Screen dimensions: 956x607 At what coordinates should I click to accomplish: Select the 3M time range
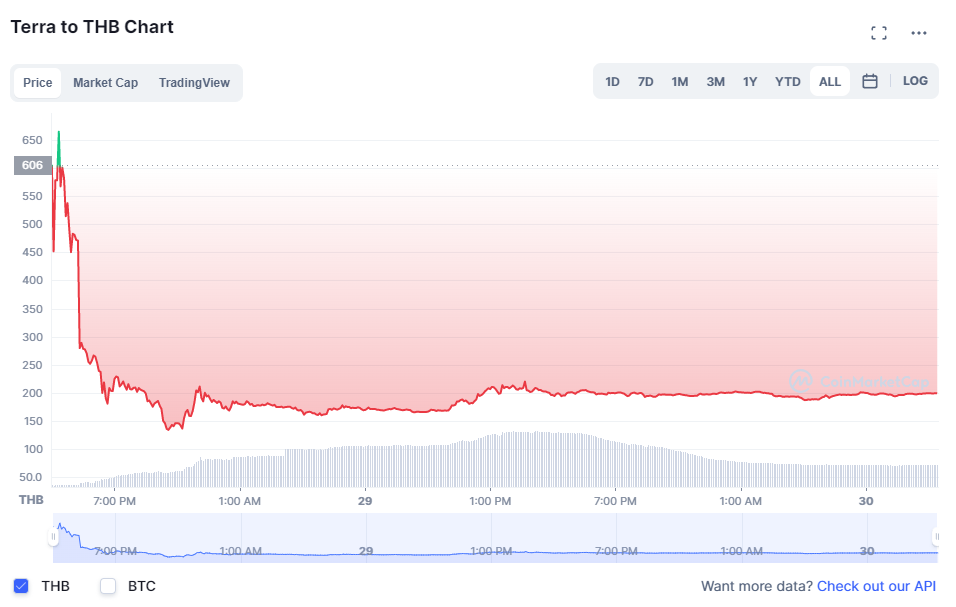tap(716, 82)
